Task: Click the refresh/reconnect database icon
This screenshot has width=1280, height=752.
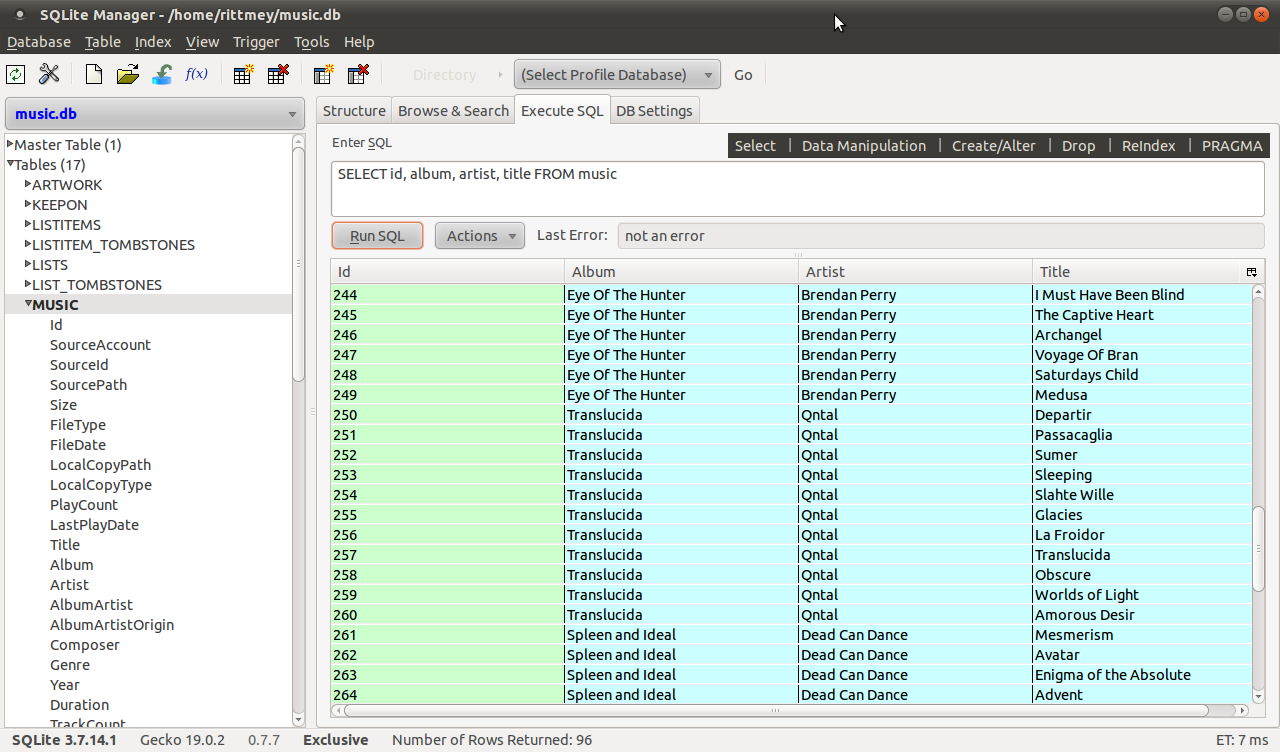Action: (15, 74)
